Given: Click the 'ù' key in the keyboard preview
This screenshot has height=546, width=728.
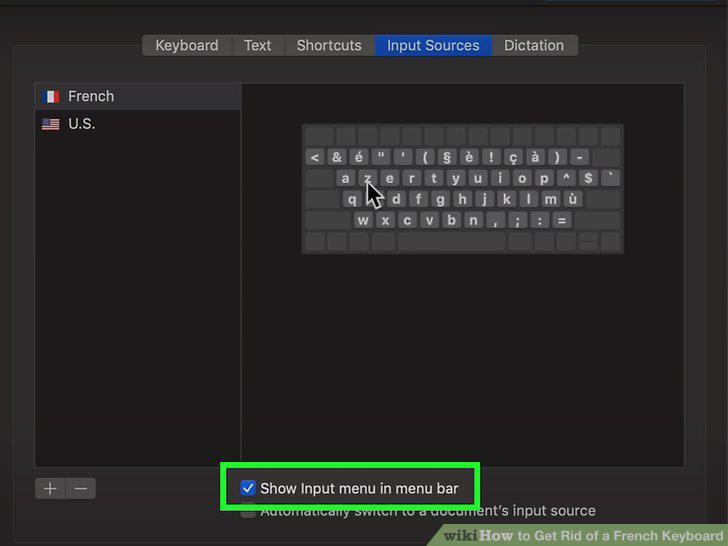Looking at the screenshot, I should tap(572, 199).
